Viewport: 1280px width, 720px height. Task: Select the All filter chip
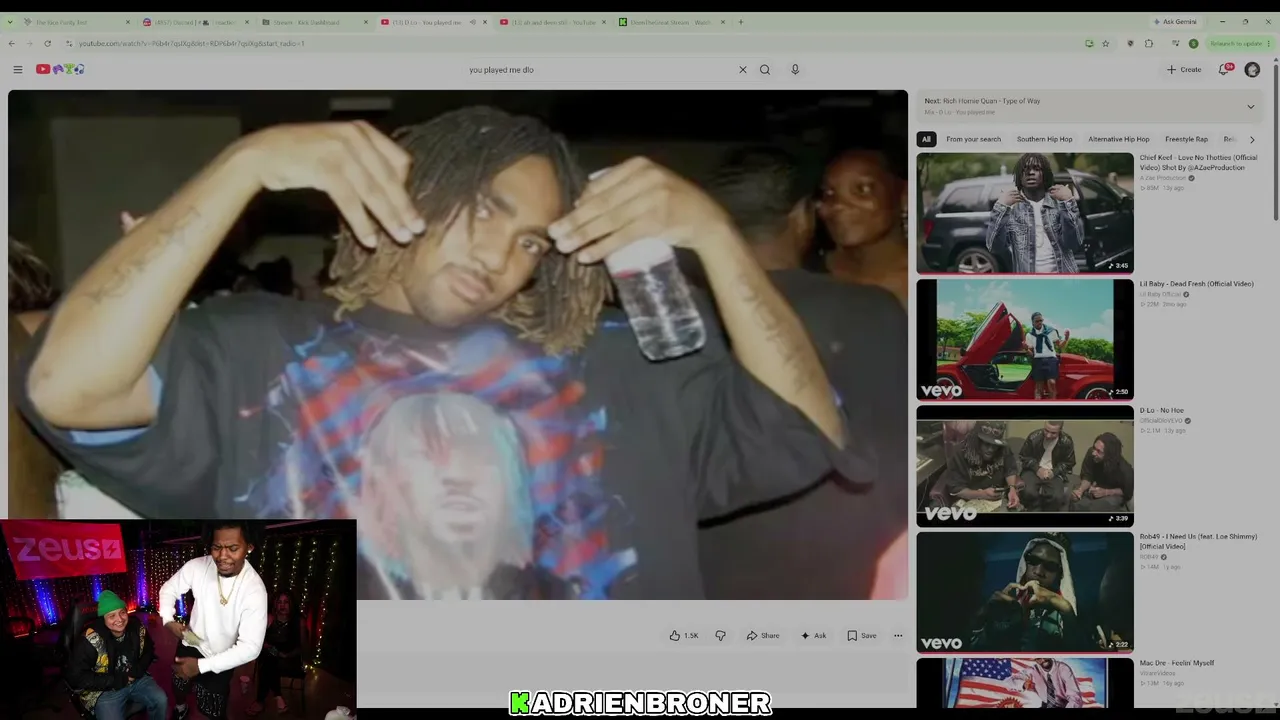pos(926,139)
